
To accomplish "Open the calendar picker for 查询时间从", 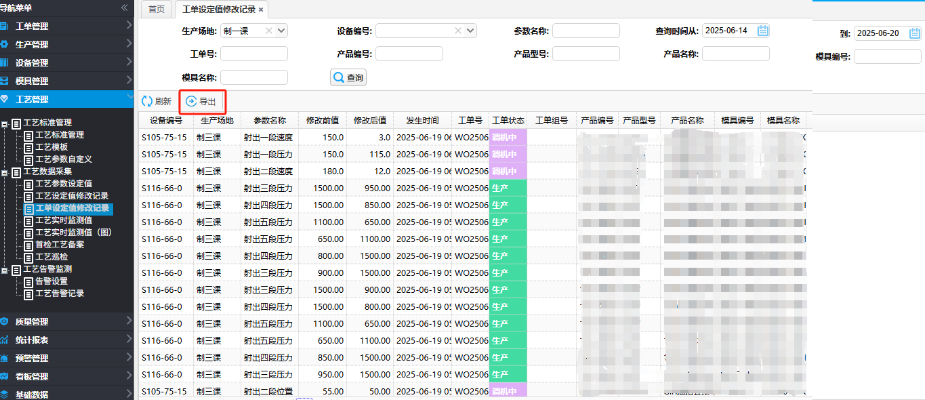I will point(763,31).
